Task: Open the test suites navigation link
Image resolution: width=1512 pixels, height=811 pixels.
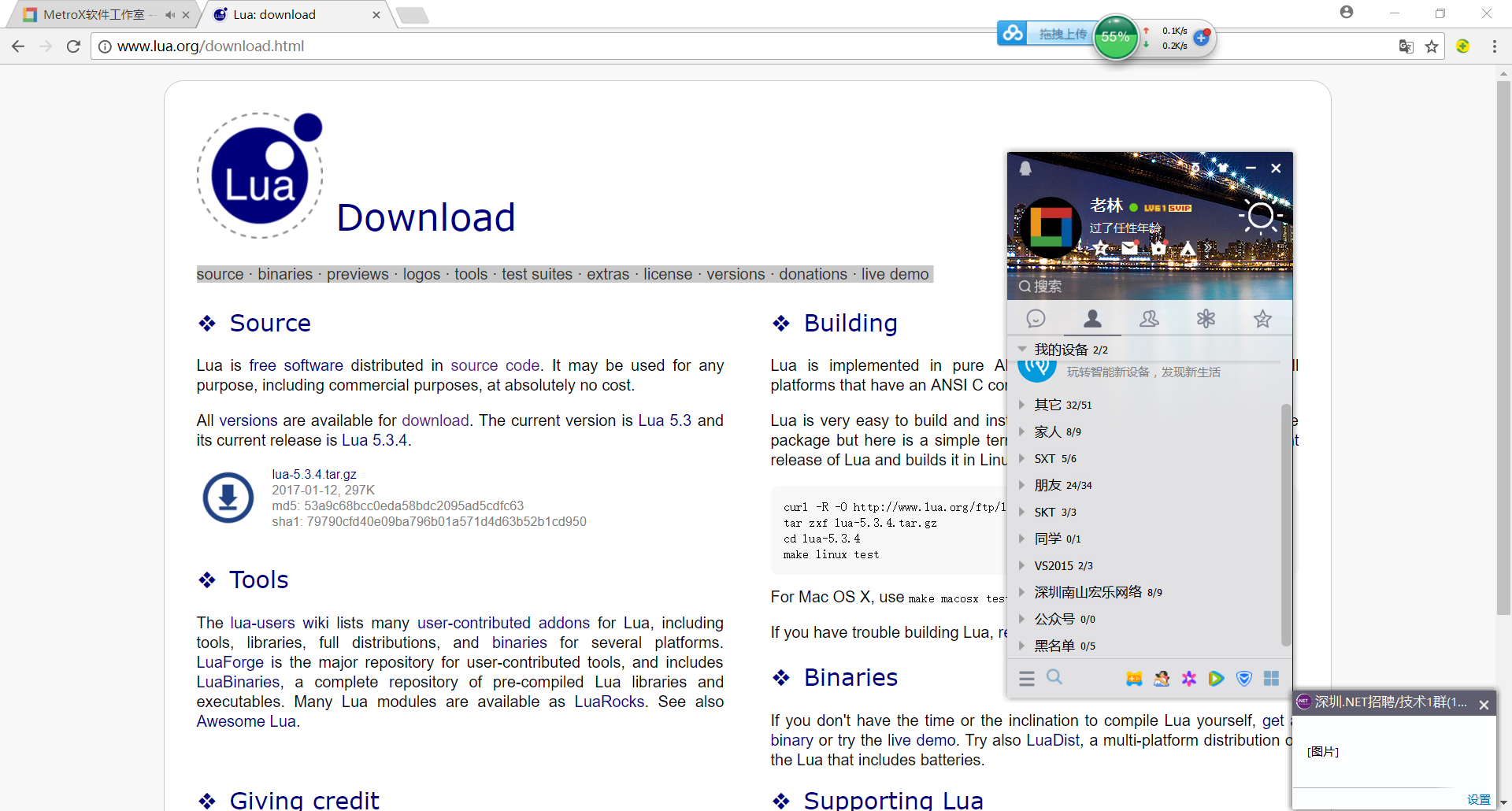Action: click(537, 274)
